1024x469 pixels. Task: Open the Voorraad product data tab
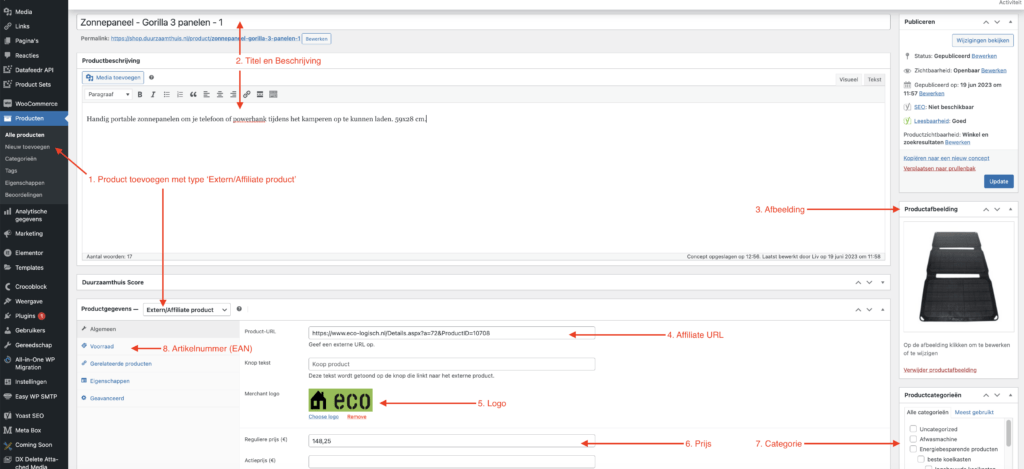[101, 347]
